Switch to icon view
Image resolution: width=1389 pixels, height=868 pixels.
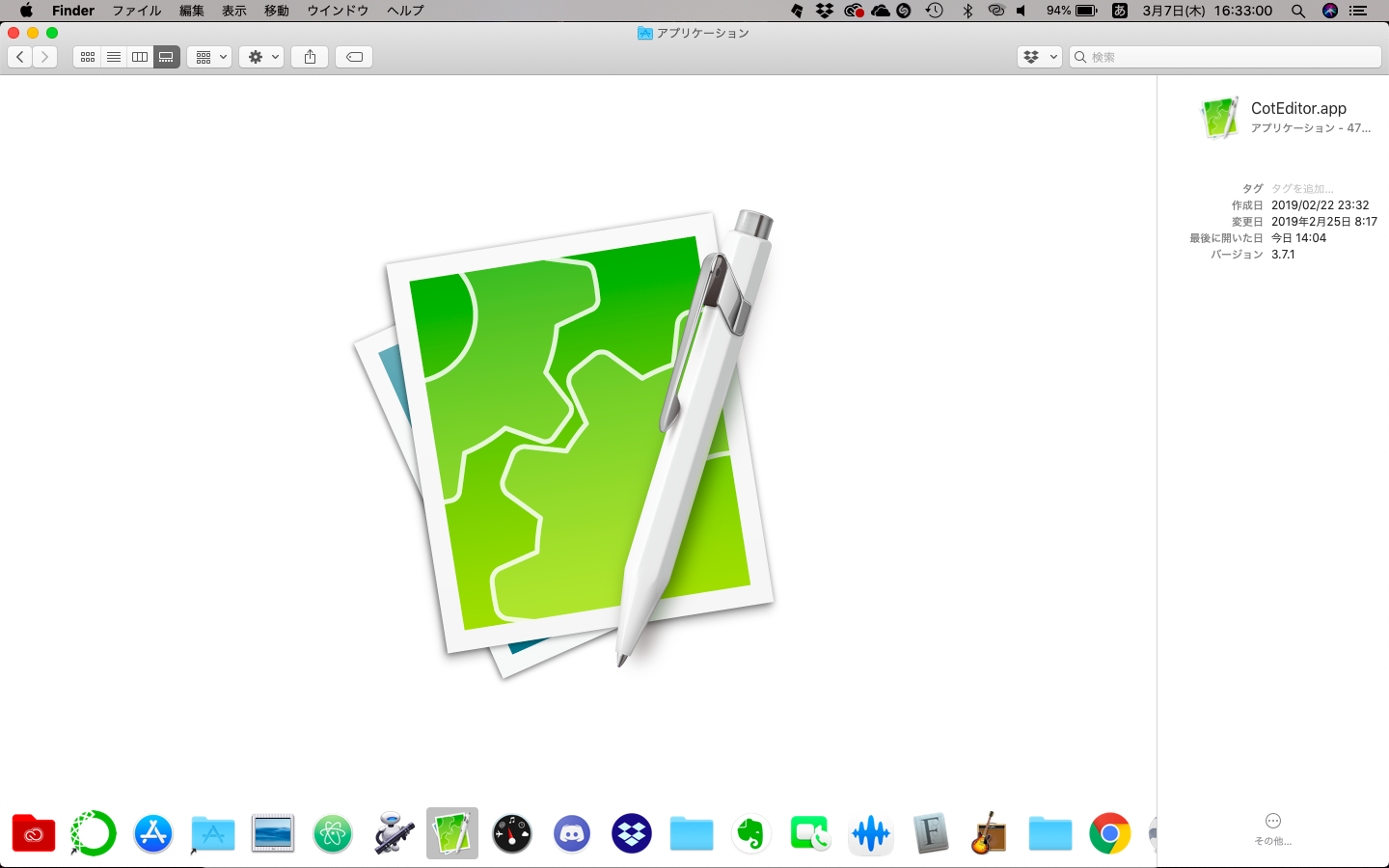click(x=87, y=57)
